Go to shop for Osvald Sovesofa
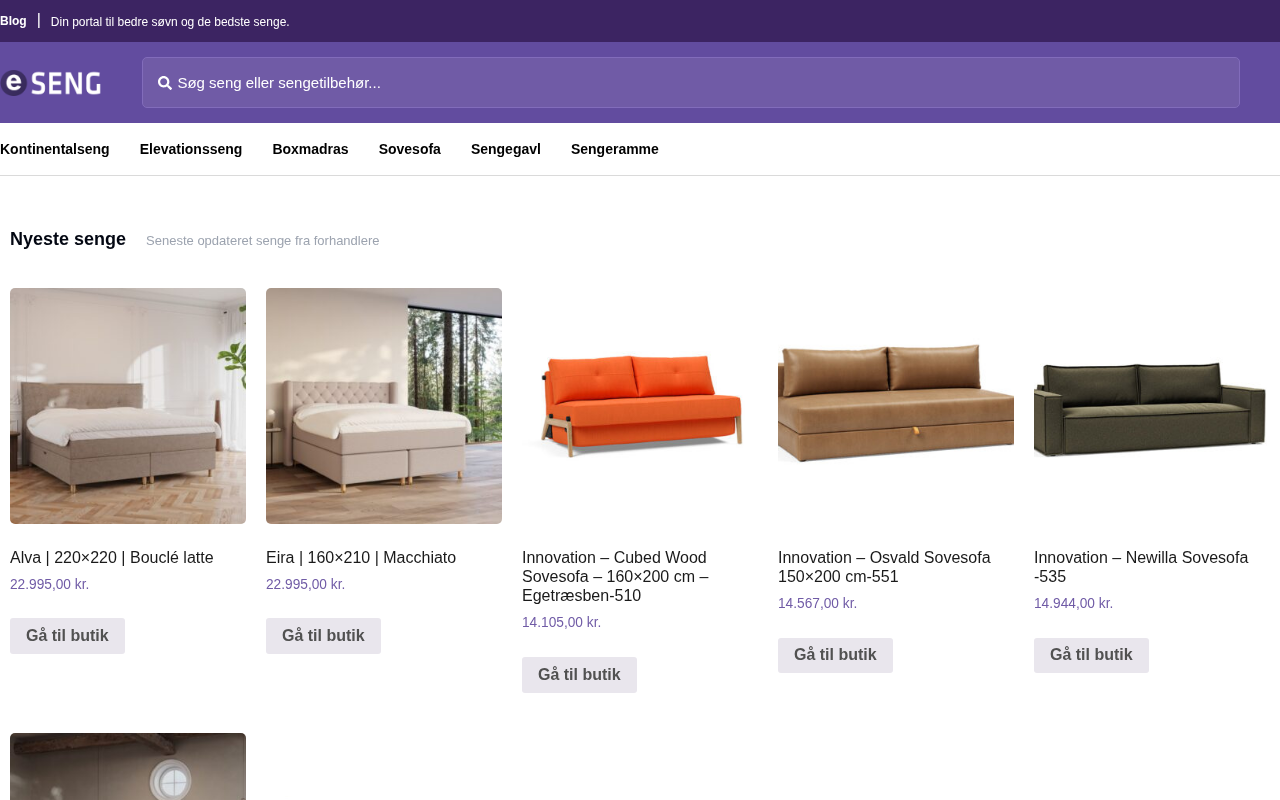Screen dimensions: 1280x800 [835, 655]
